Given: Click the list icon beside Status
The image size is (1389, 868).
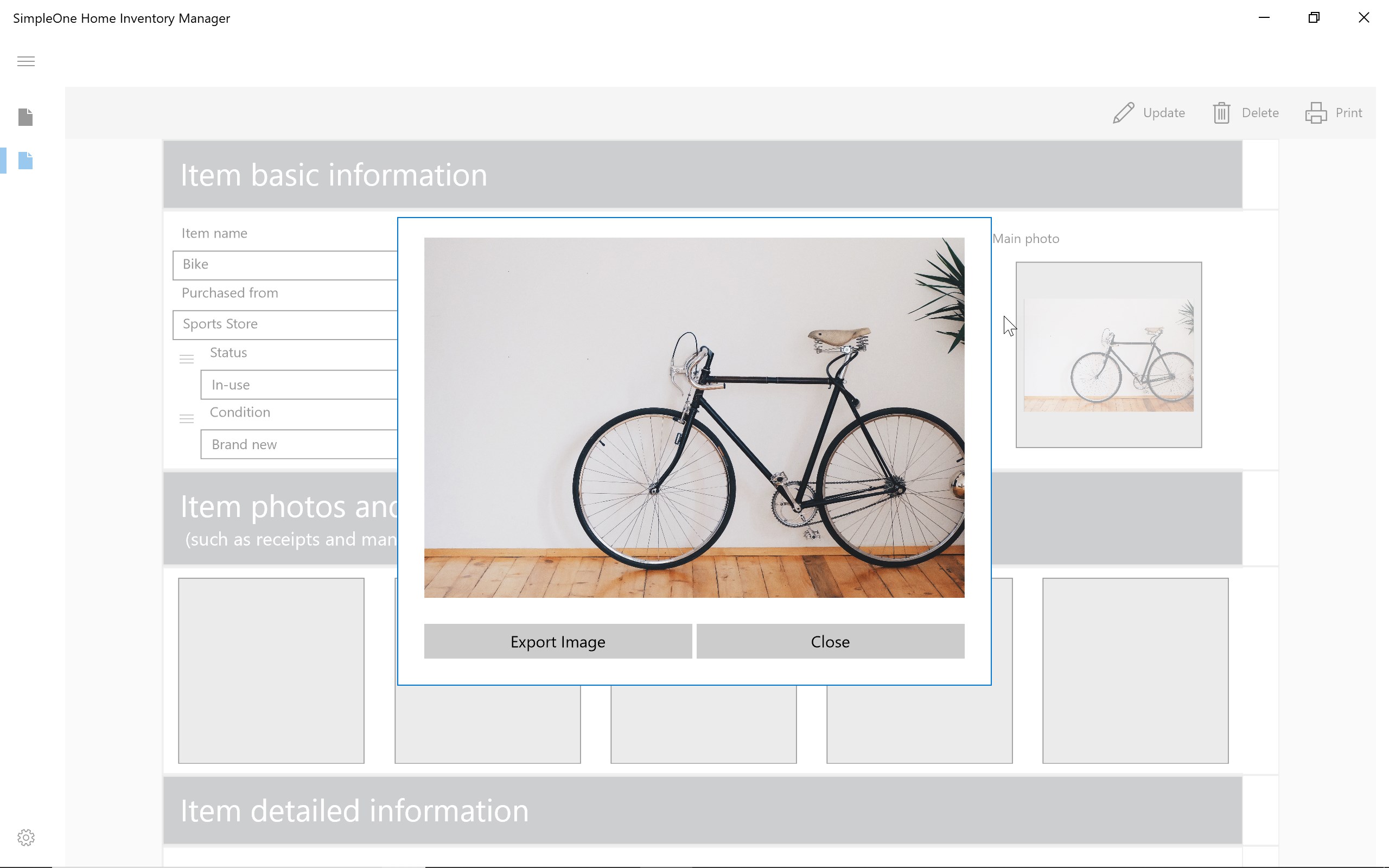Looking at the screenshot, I should 187,359.
